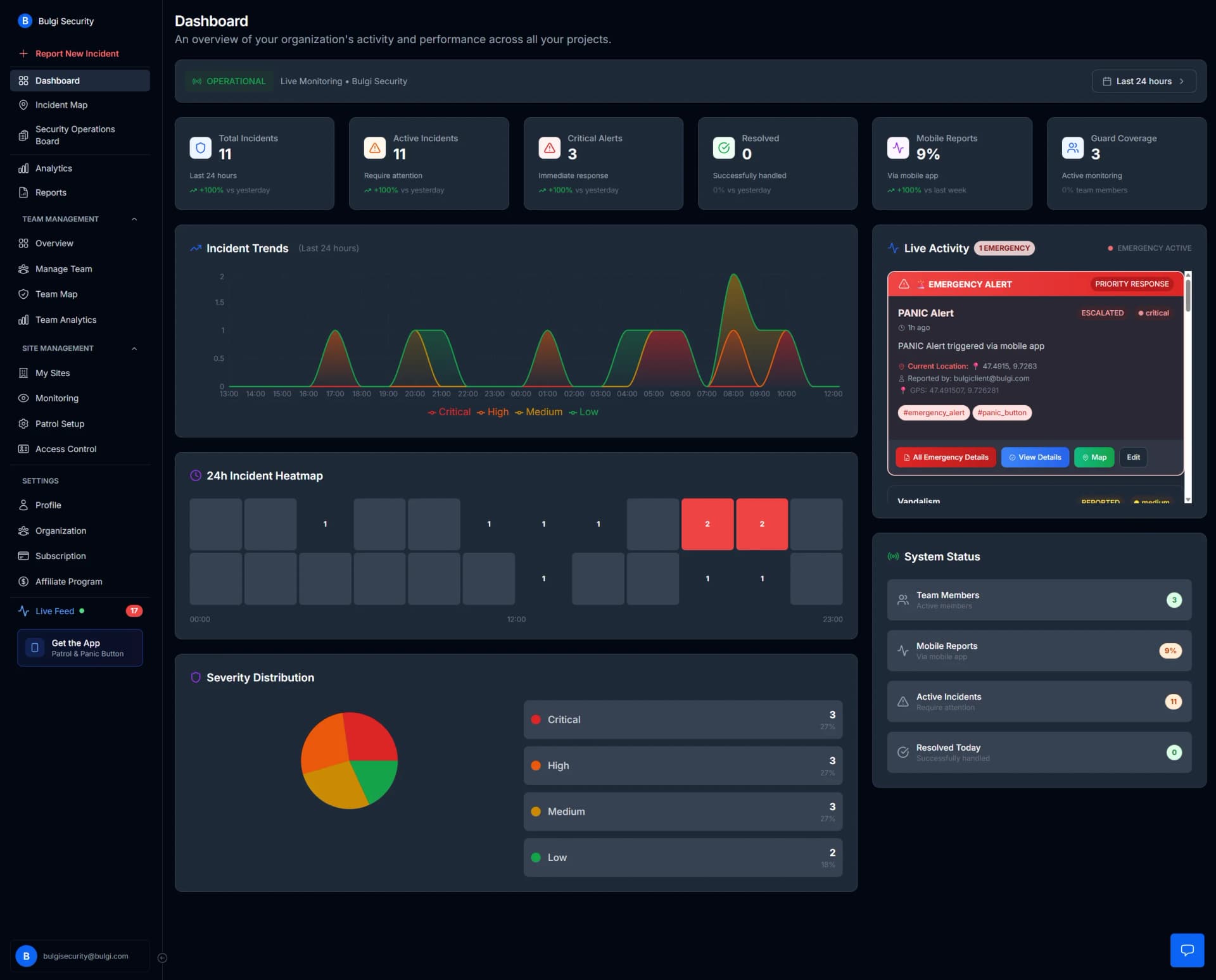Select the Monitoring eye icon

tap(23, 398)
